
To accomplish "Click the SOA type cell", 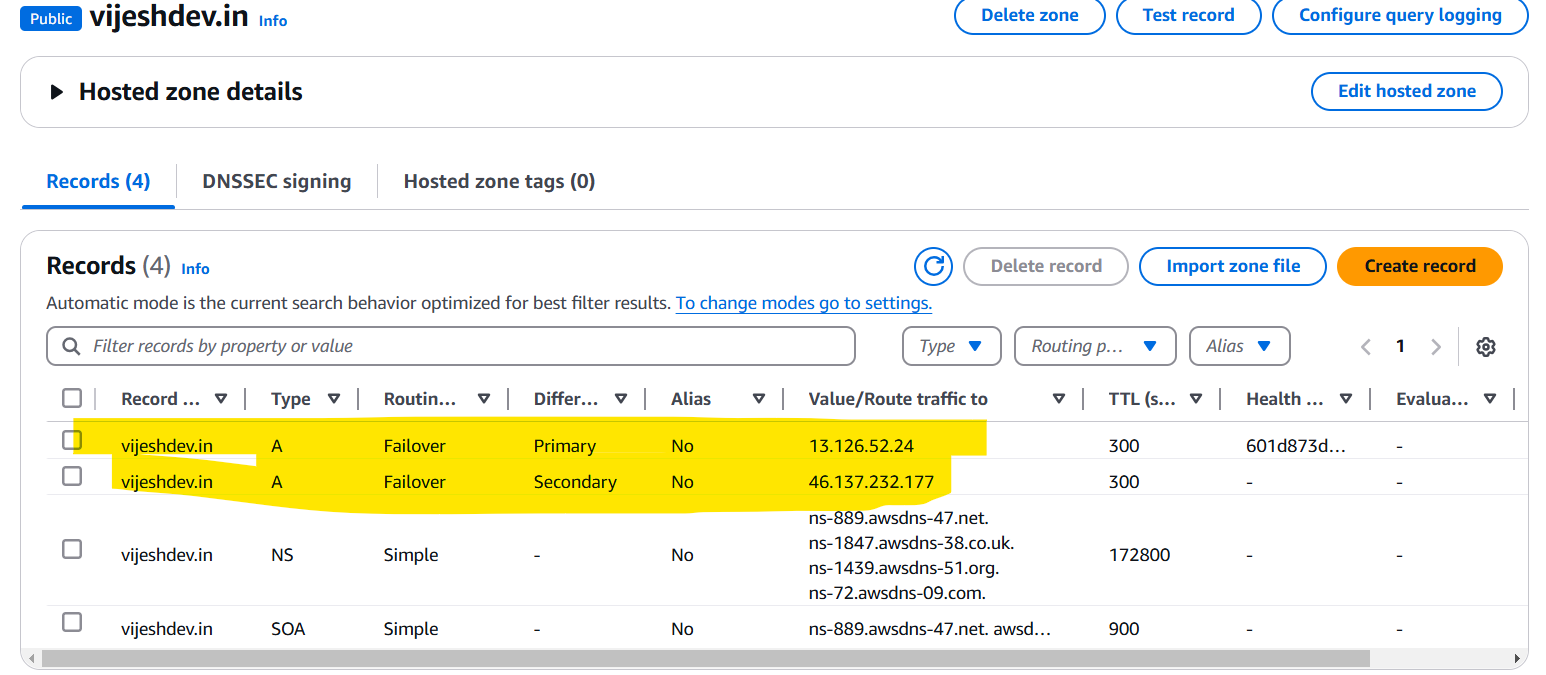I will tap(288, 629).
